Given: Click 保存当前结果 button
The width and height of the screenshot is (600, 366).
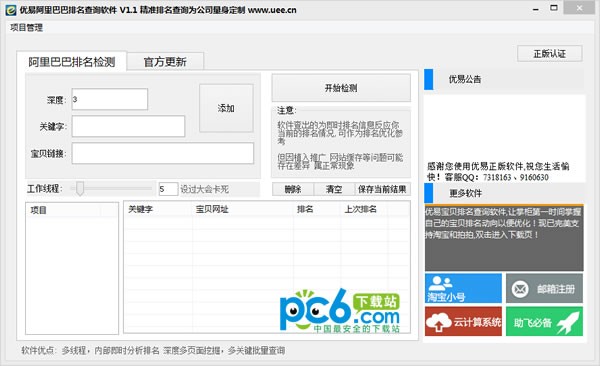Looking at the screenshot, I should (x=382, y=189).
